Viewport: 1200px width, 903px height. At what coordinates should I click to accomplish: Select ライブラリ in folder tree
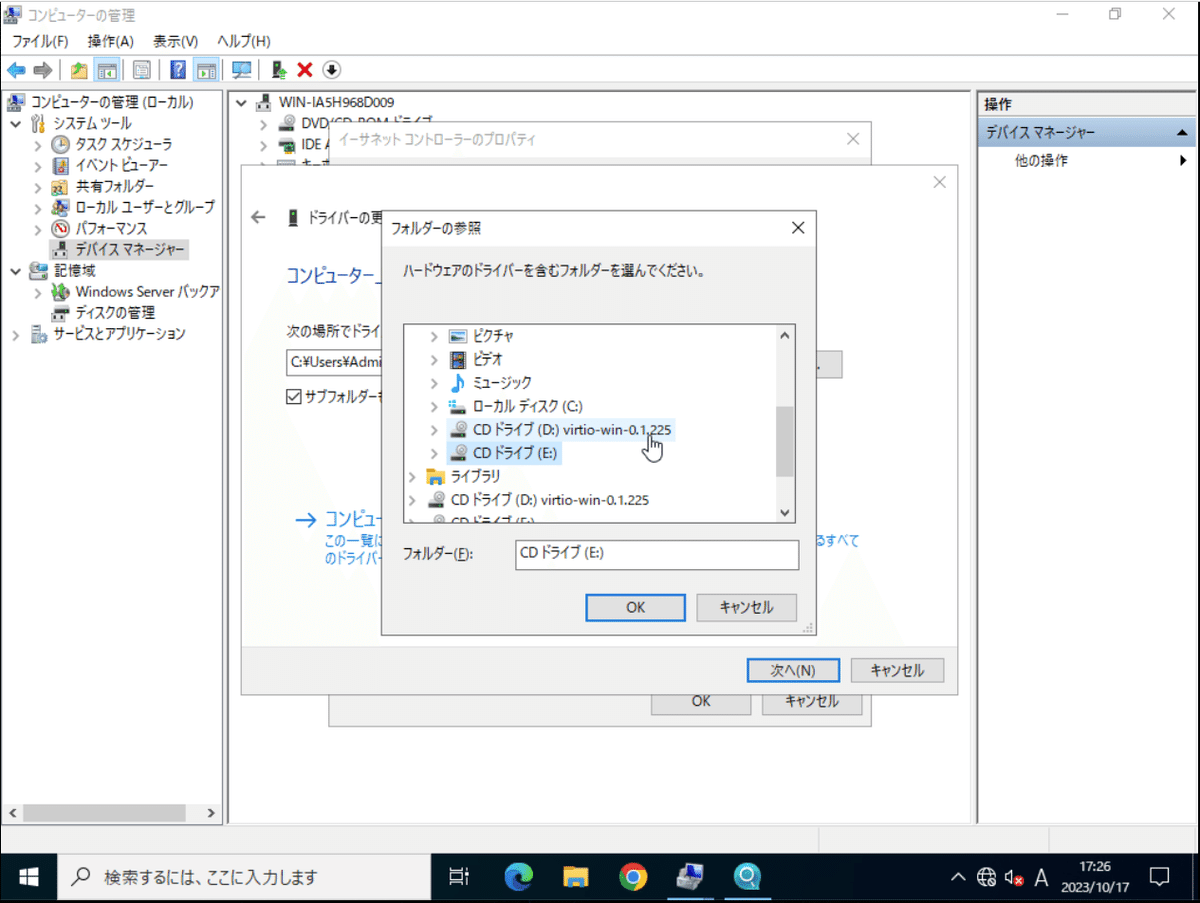pyautogui.click(x=475, y=476)
